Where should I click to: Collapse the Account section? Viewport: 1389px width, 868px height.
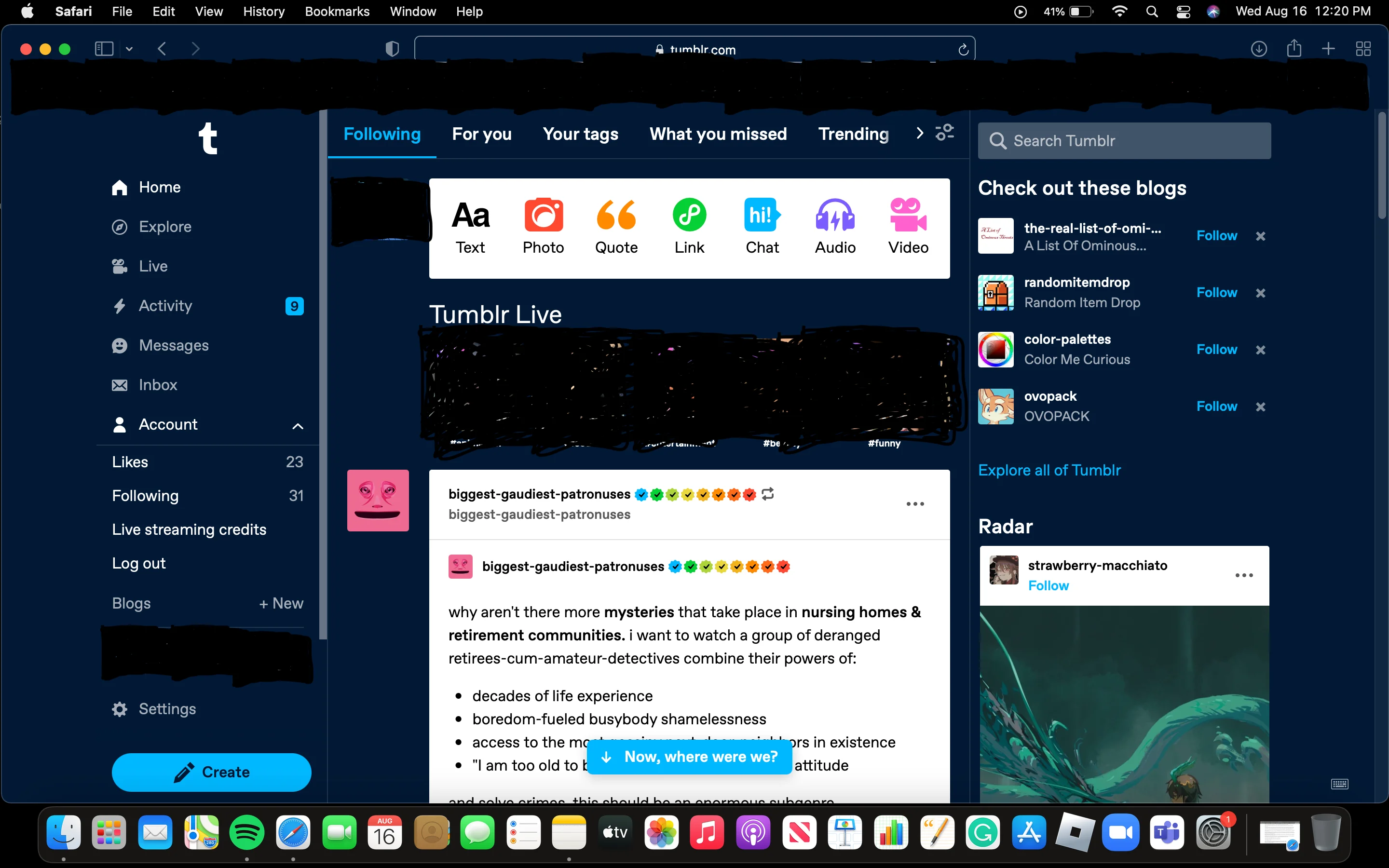(x=298, y=425)
